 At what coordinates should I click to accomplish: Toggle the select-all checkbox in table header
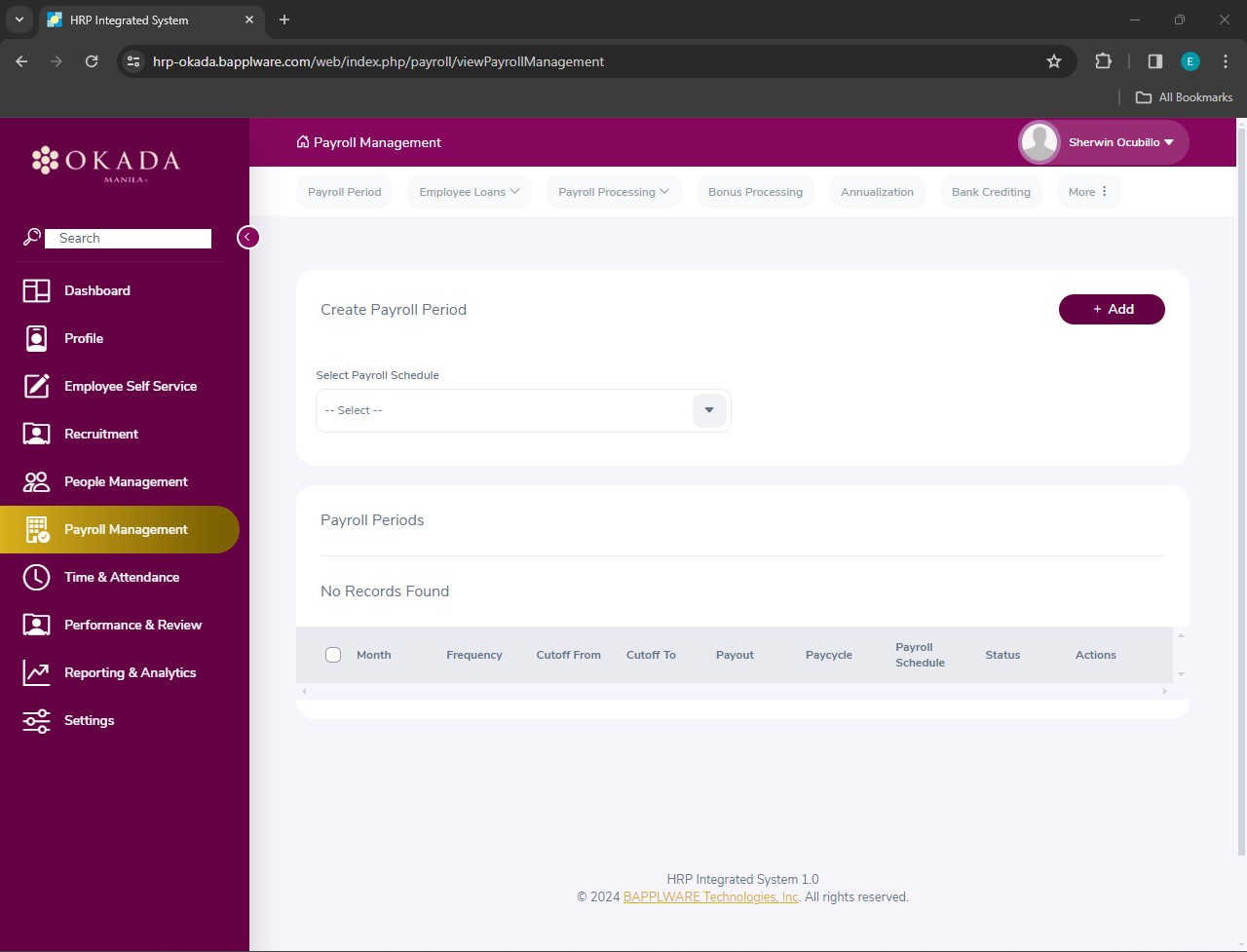click(x=333, y=655)
